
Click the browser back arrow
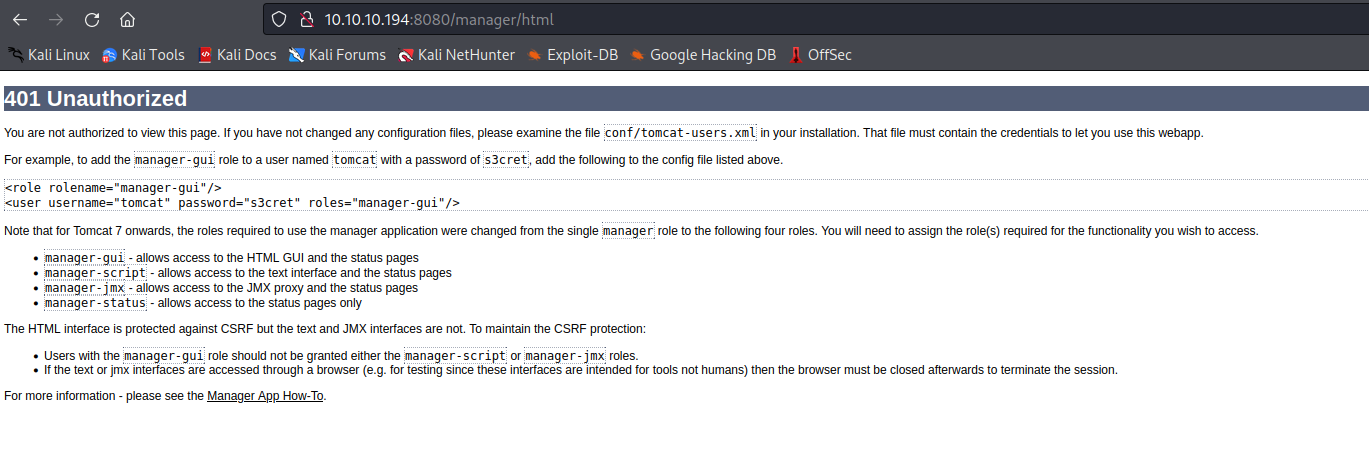(x=20, y=19)
